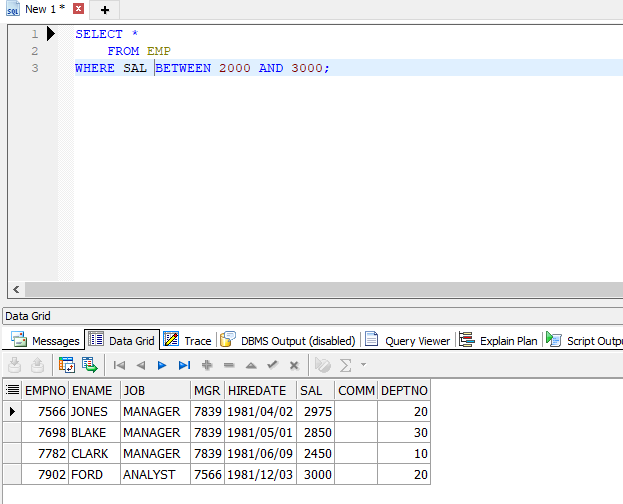Switch to the Data Grid tab

tap(122, 340)
